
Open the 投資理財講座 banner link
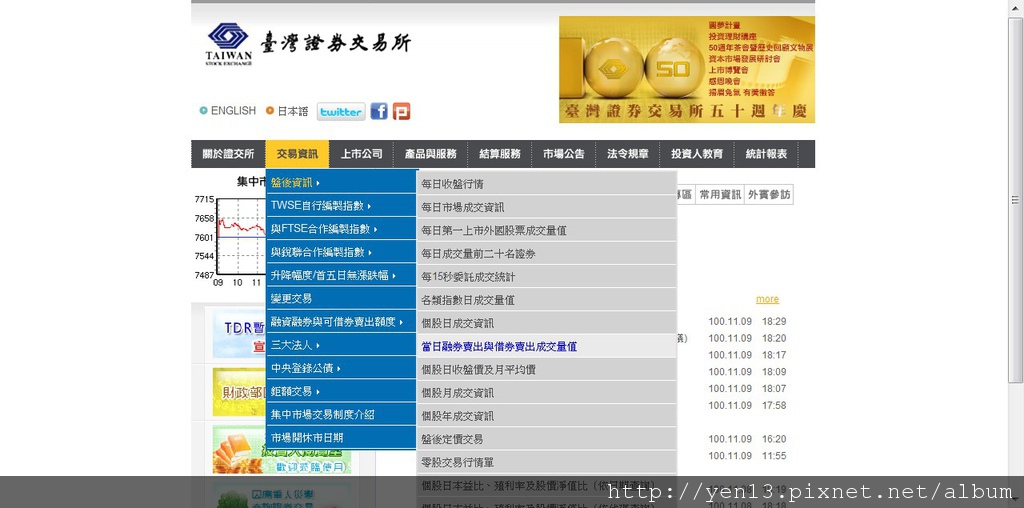point(732,37)
